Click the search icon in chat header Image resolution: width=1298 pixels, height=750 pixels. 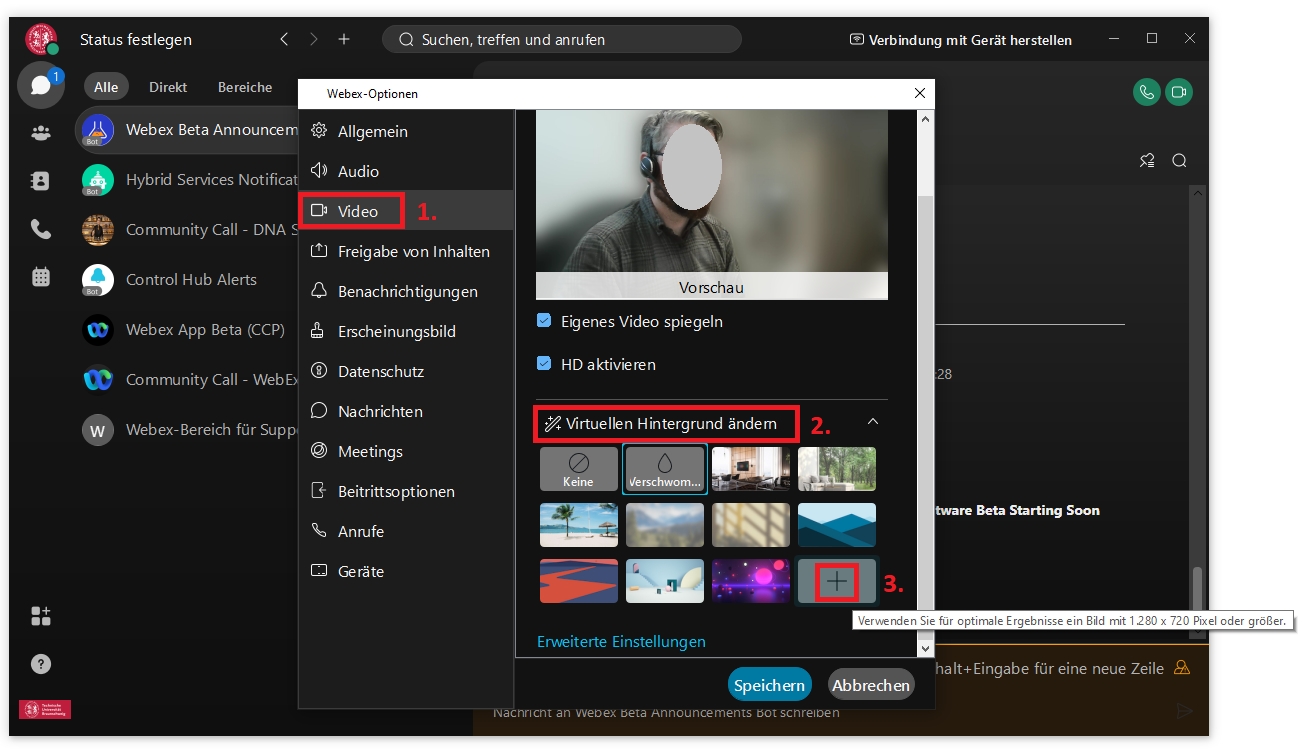pyautogui.click(x=1179, y=161)
